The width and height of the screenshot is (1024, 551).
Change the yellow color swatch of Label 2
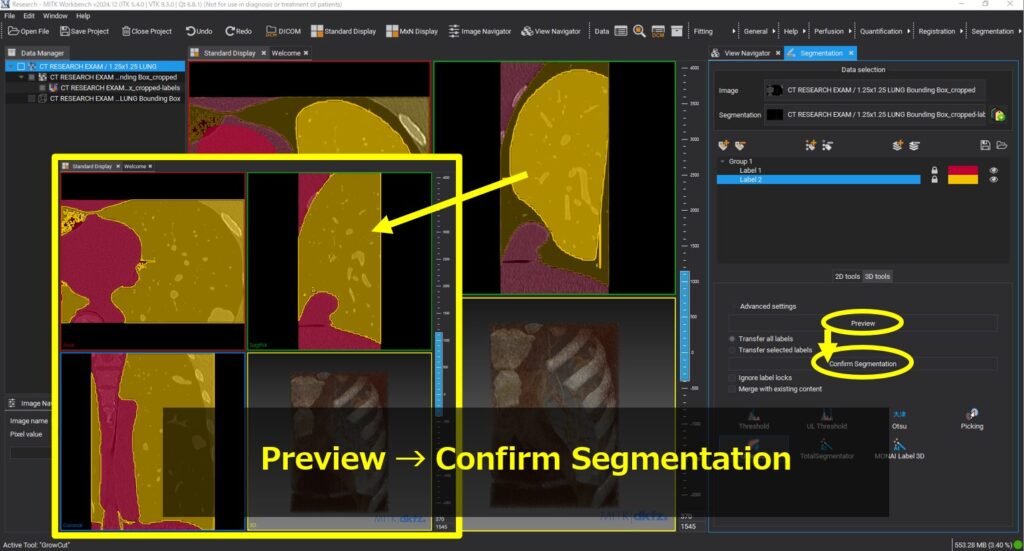point(963,180)
